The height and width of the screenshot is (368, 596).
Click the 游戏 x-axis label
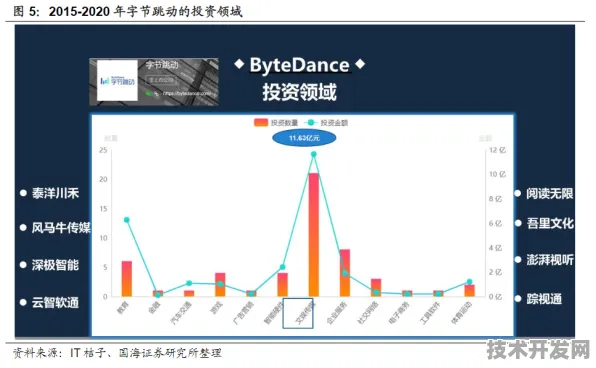pyautogui.click(x=216, y=308)
